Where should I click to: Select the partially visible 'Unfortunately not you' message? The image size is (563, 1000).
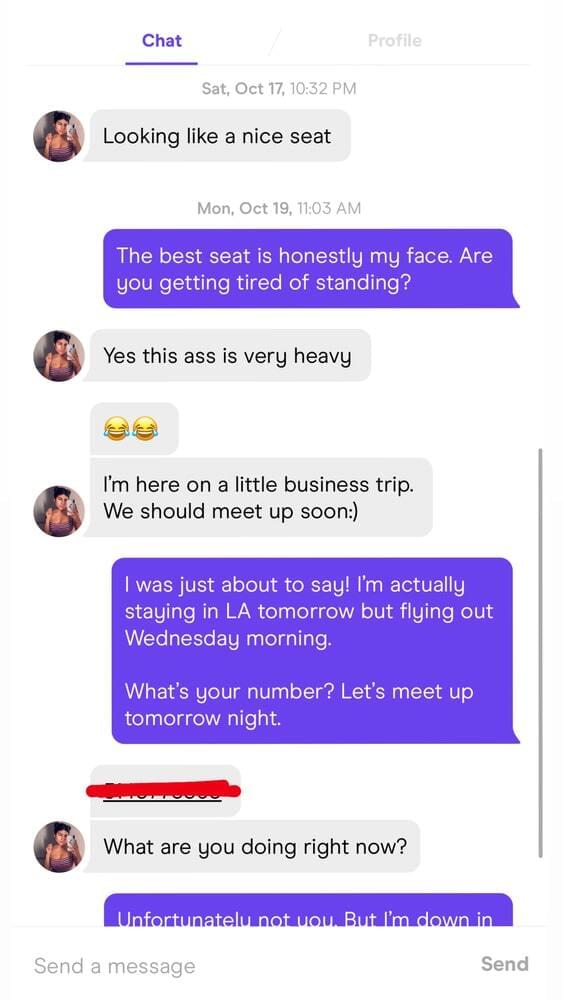click(x=308, y=910)
